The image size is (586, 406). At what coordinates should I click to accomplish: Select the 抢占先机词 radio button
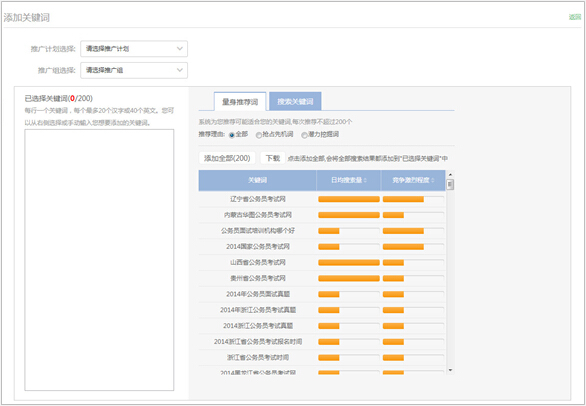pyautogui.click(x=259, y=135)
